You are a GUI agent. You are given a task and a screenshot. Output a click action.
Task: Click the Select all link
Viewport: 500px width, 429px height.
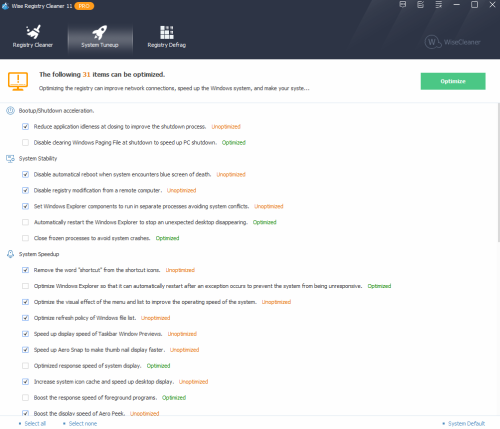click(35, 424)
